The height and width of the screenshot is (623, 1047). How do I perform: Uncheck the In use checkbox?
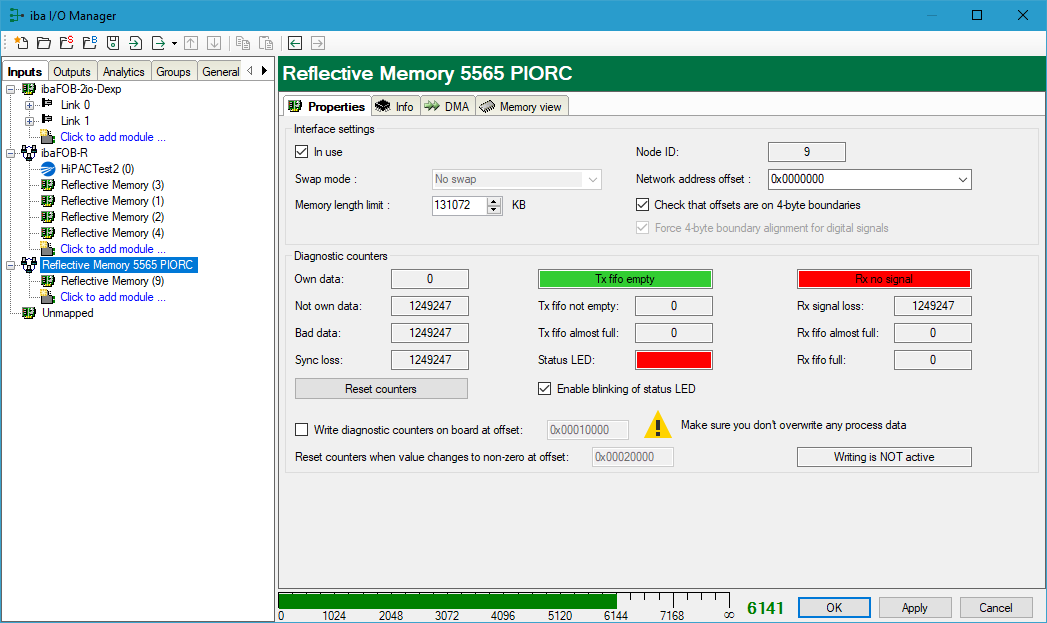coord(302,152)
